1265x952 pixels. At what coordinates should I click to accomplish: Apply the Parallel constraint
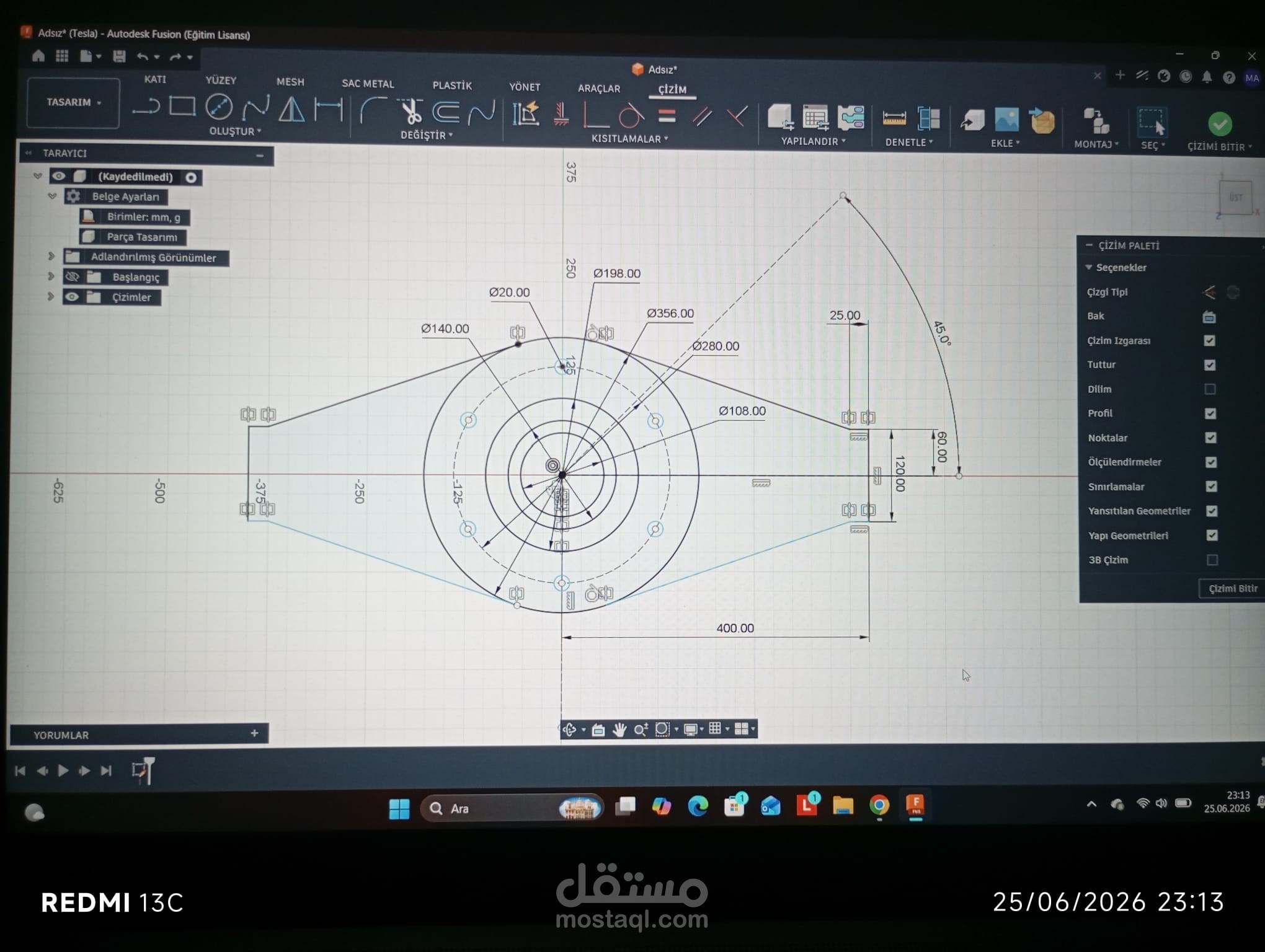[x=701, y=117]
